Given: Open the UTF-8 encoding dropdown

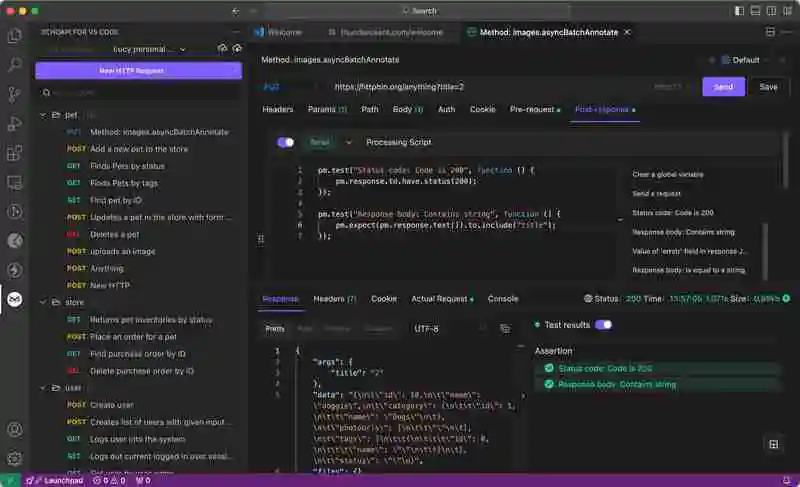Looking at the screenshot, I should click(448, 329).
